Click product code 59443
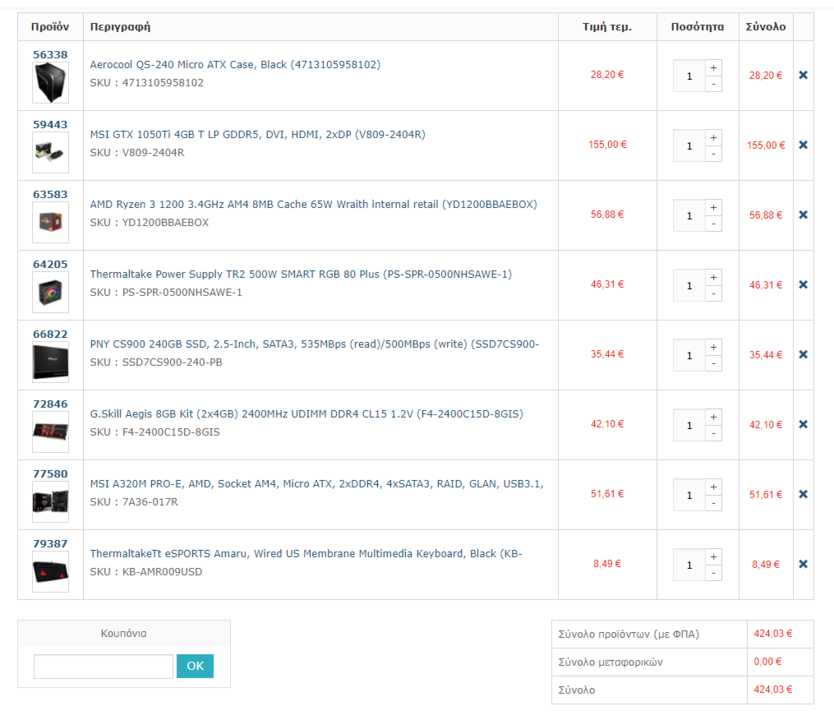 51,124
